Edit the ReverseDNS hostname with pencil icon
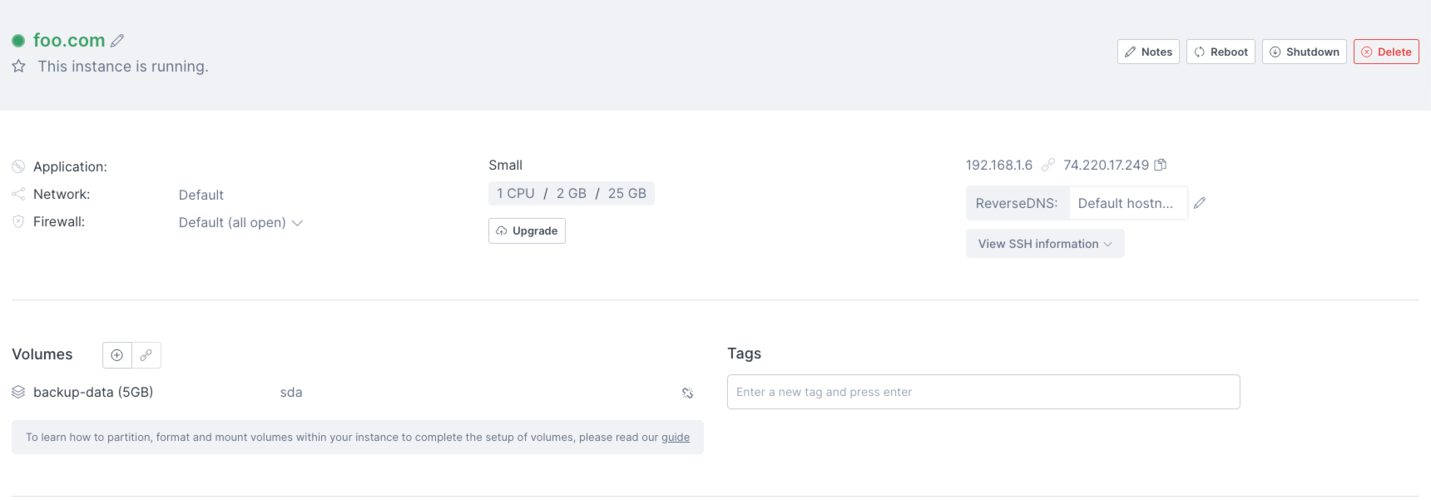Image resolution: width=1431 pixels, height=500 pixels. [1200, 203]
